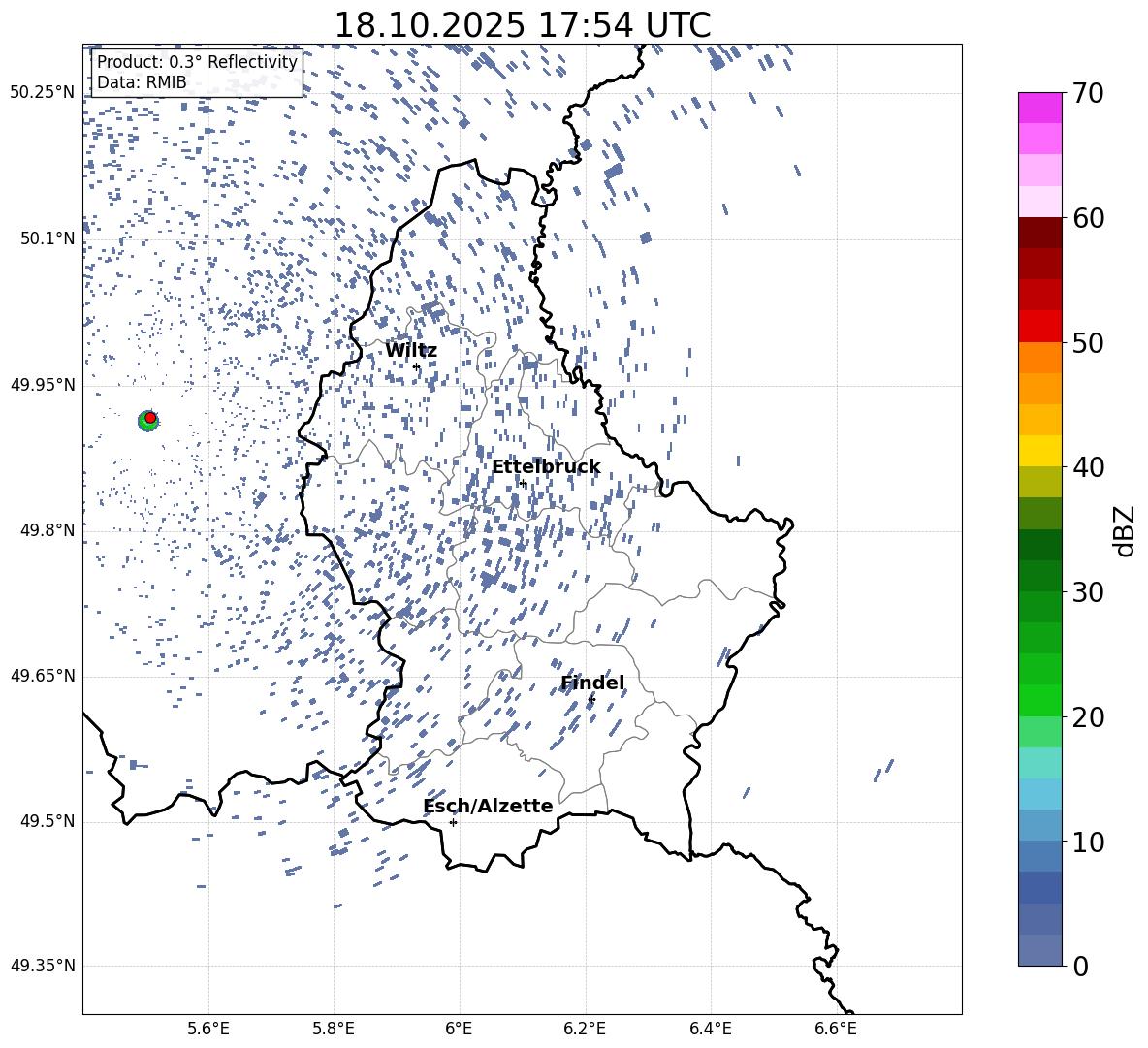This screenshot has width=1148, height=1048.
Task: Click the 49.65°N latitude label
Action: pyautogui.click(x=43, y=676)
